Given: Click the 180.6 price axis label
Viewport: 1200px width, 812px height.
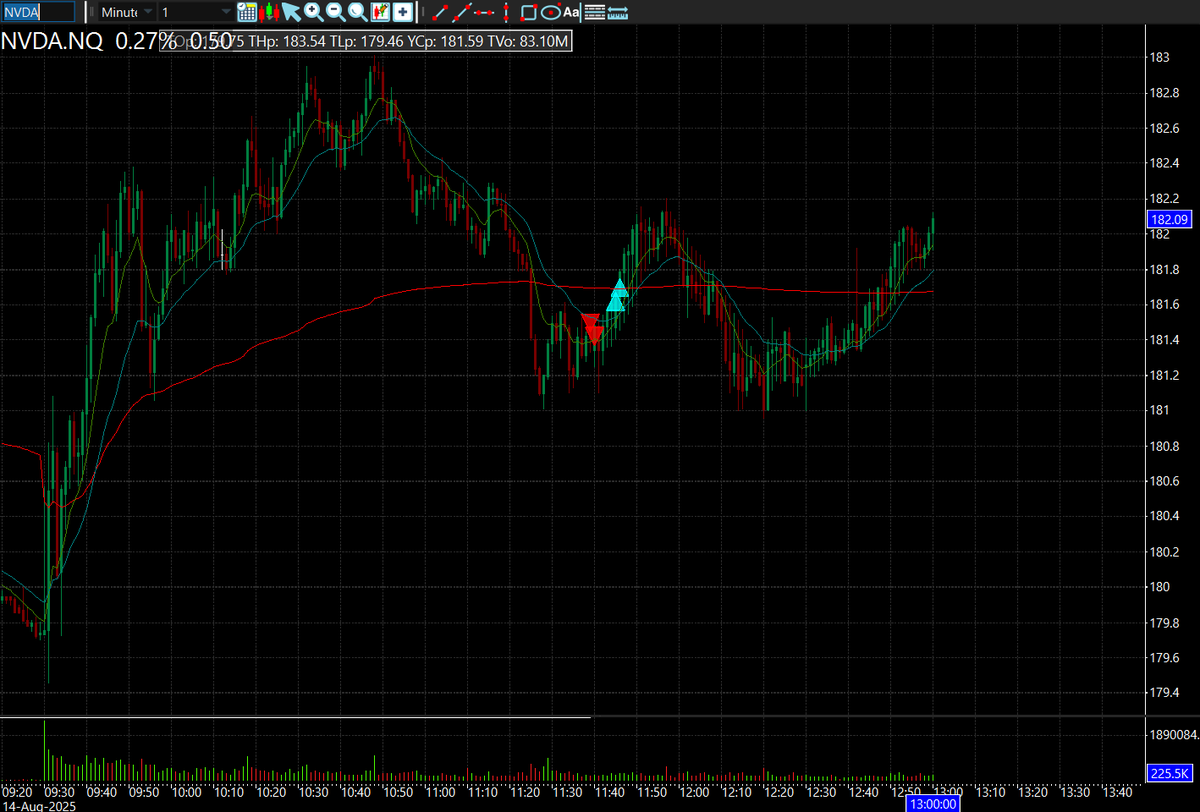Looking at the screenshot, I should [1165, 482].
